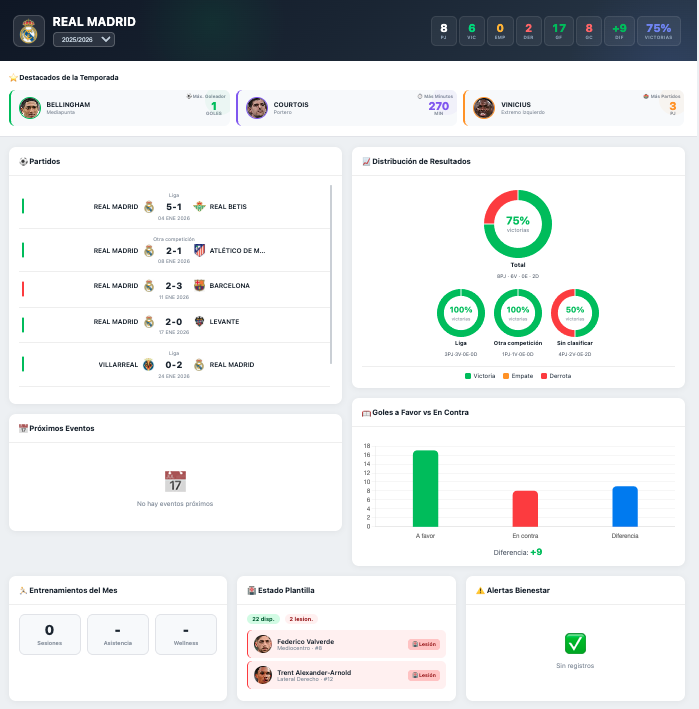Click the icon beside Estado Plantilla
The image size is (699, 709).
pyautogui.click(x=252, y=591)
